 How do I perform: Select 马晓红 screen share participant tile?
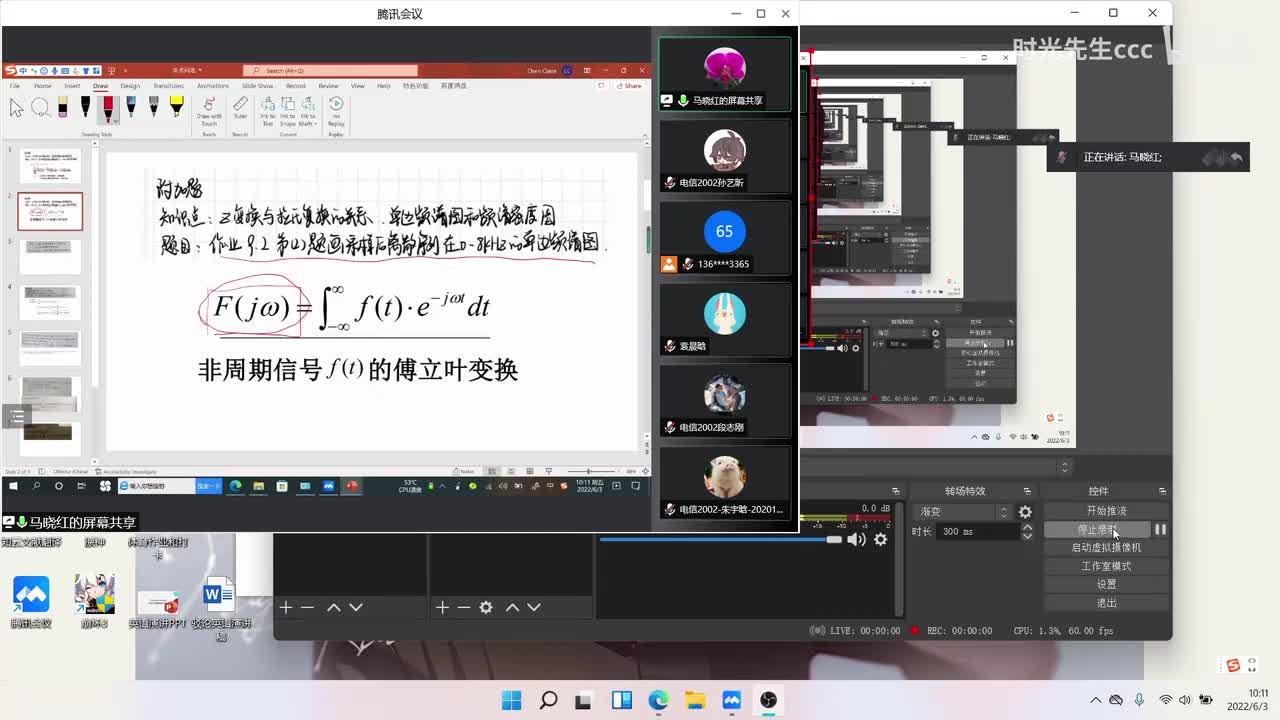click(725, 74)
